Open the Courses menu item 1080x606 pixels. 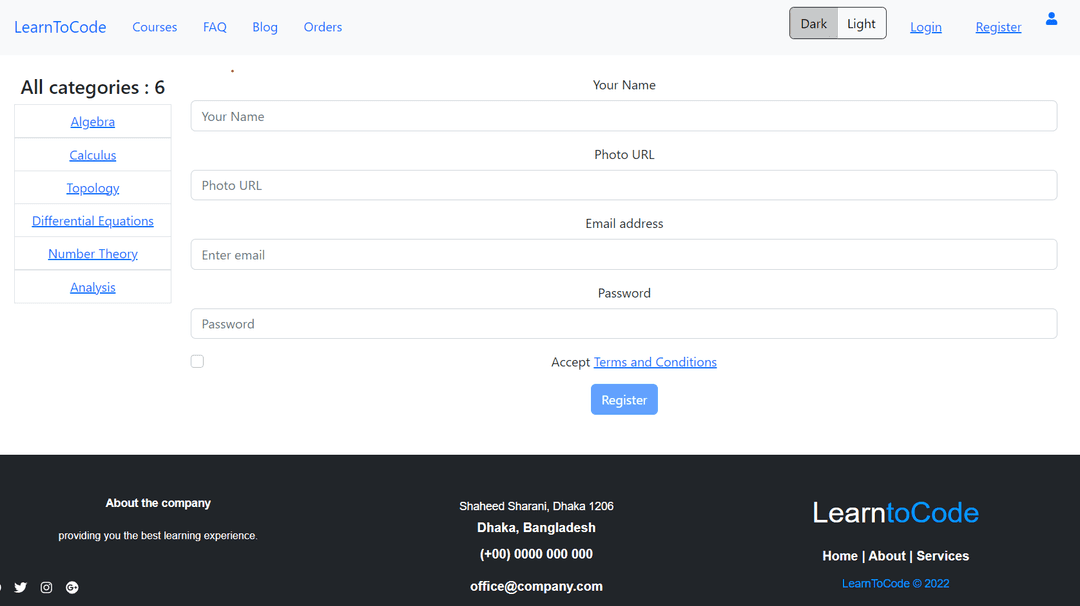[x=155, y=27]
